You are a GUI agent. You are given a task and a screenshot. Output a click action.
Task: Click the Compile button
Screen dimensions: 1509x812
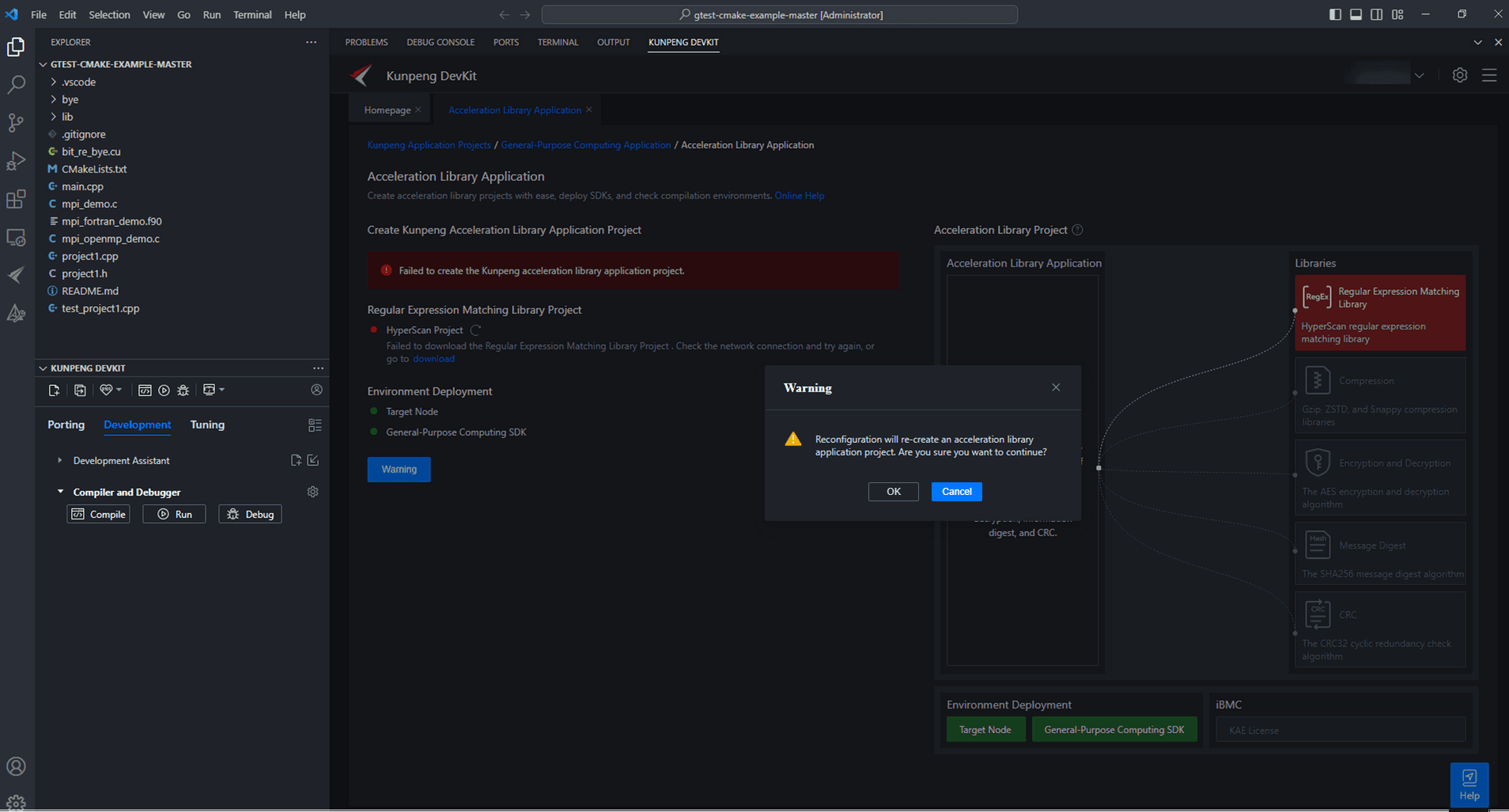click(x=98, y=514)
